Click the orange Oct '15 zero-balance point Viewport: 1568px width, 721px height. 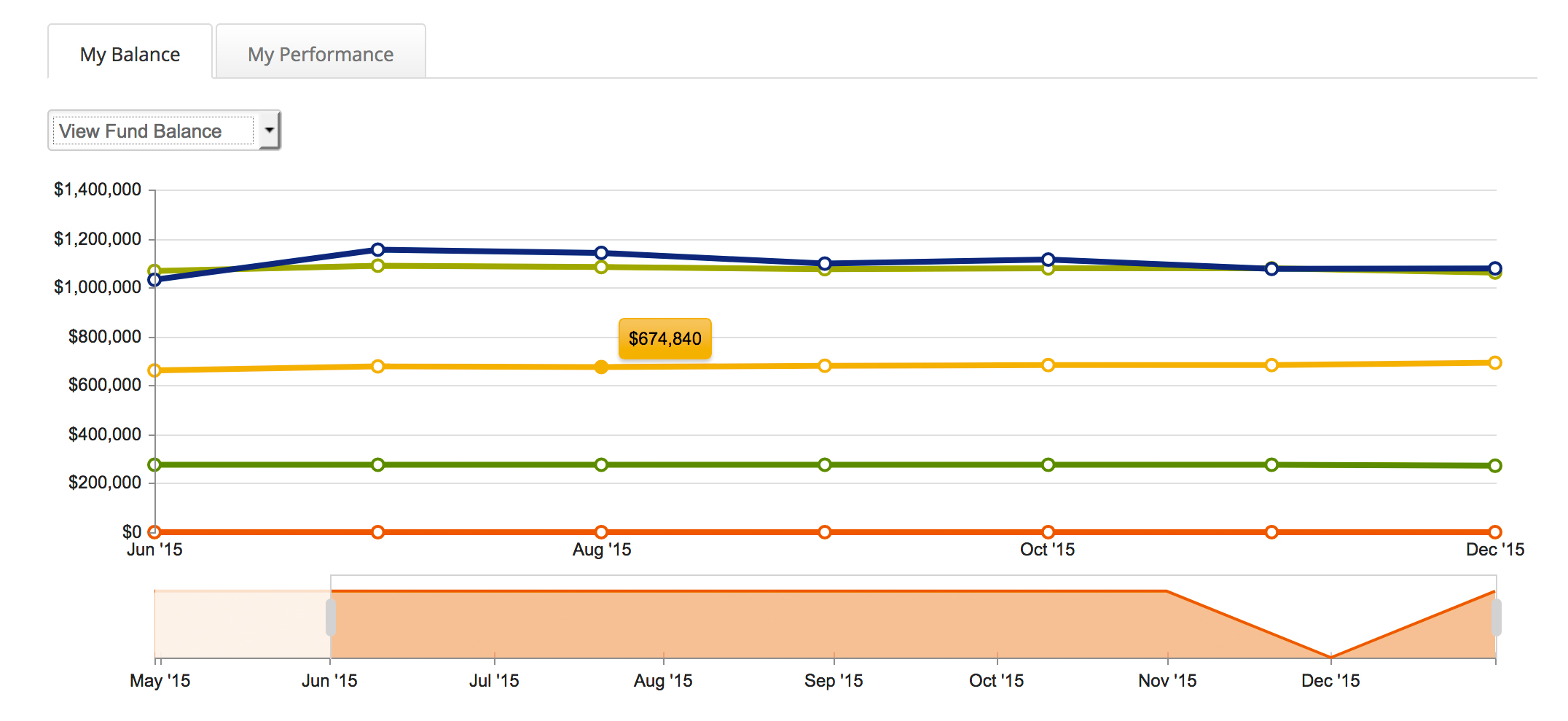1048,531
